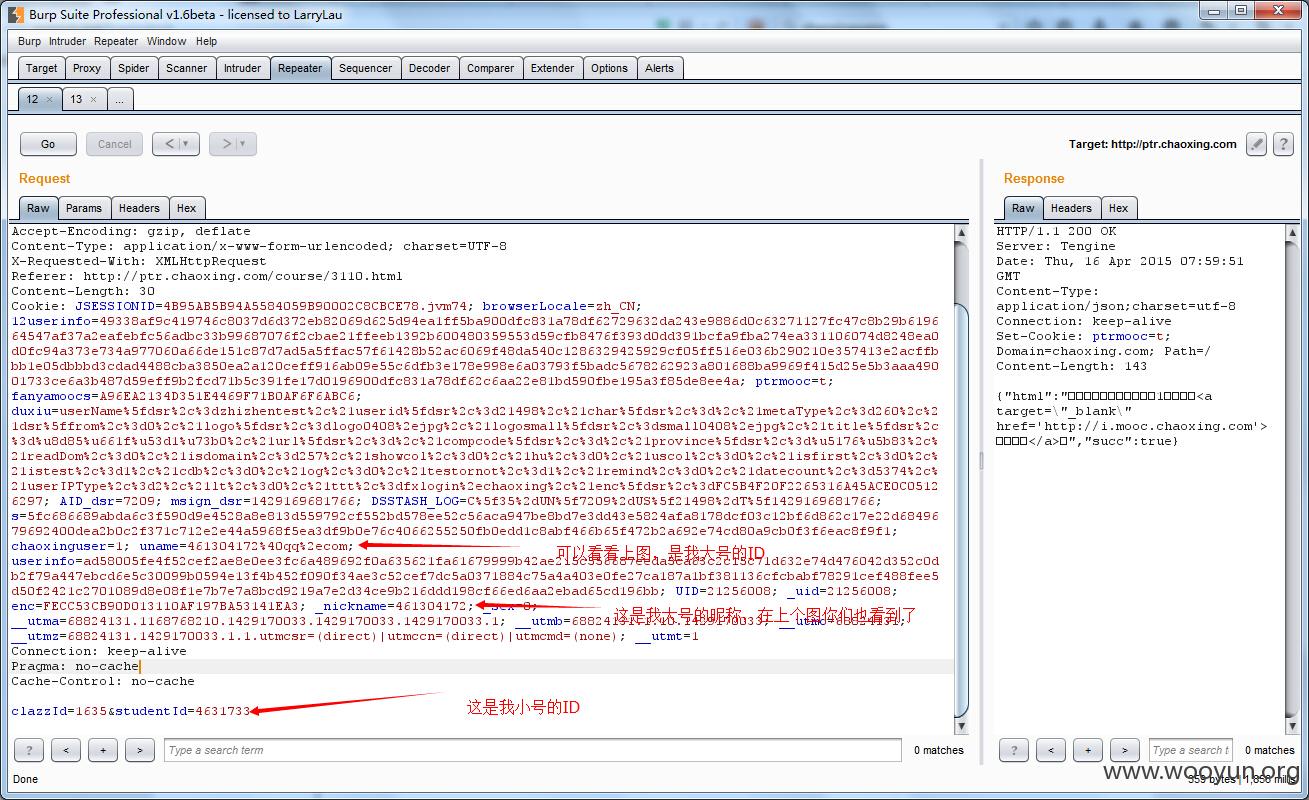Switch to the Decoder tab
1309x800 pixels.
[x=430, y=68]
